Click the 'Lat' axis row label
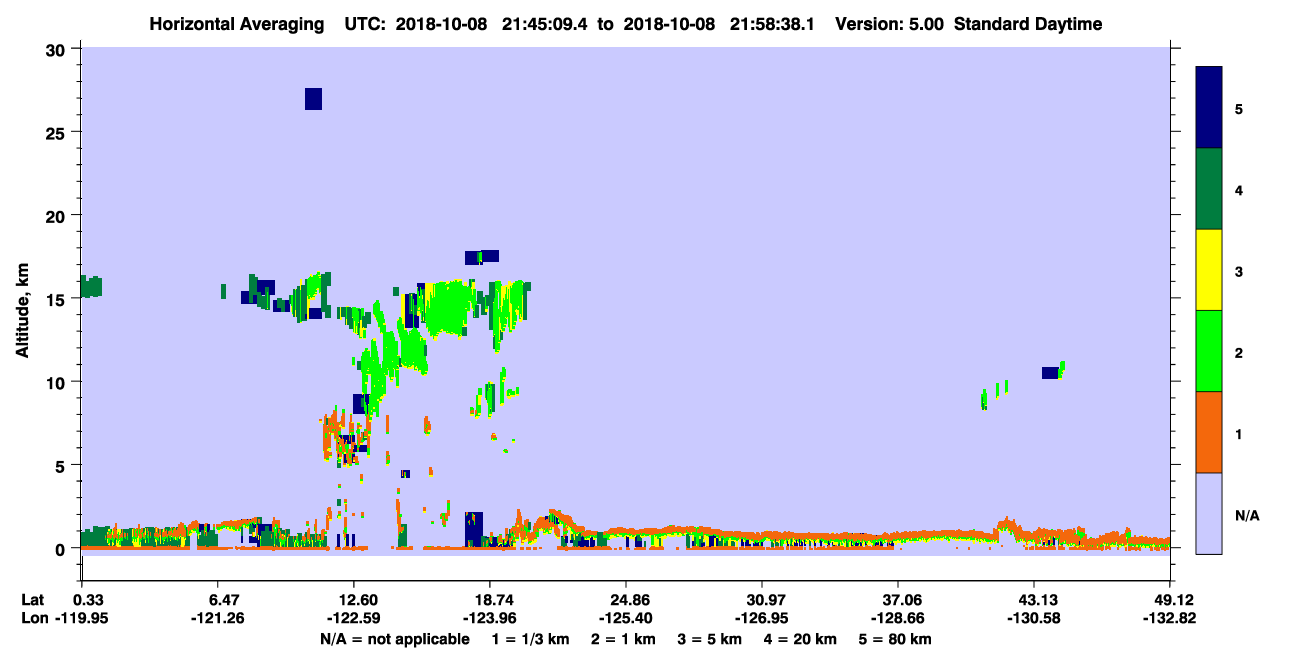Screen dimensions: 1300x667 32,600
